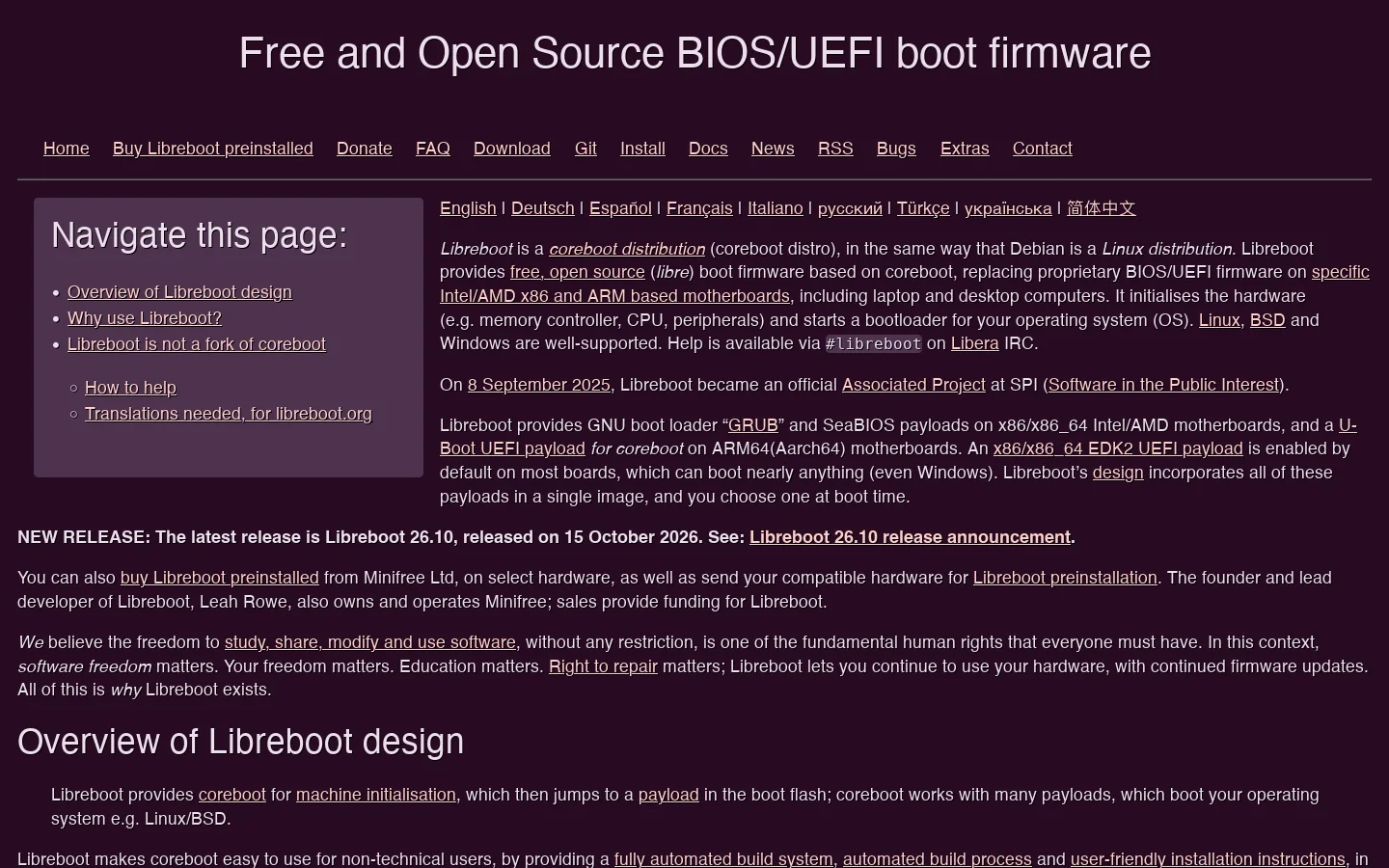
Task: Open the U-Boot UEFI payload link
Action: (512, 448)
